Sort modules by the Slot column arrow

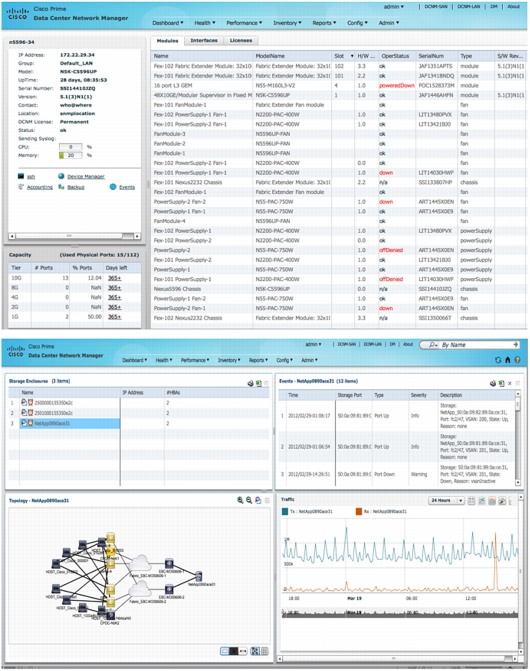(x=352, y=56)
